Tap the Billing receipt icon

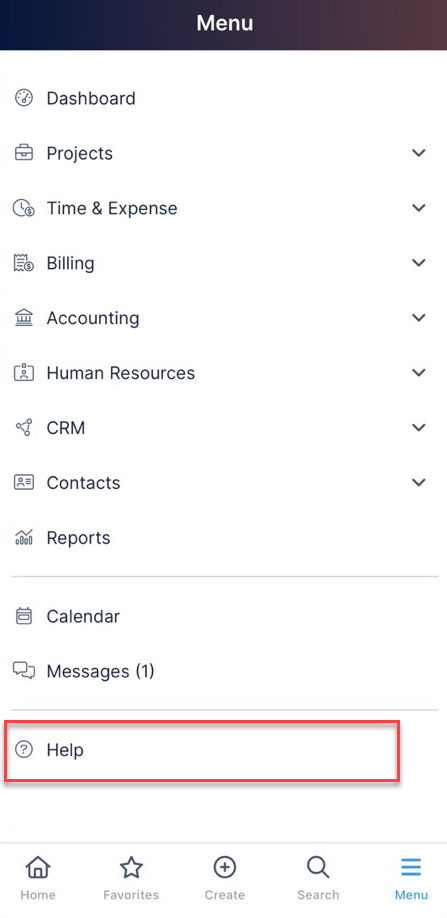click(24, 263)
